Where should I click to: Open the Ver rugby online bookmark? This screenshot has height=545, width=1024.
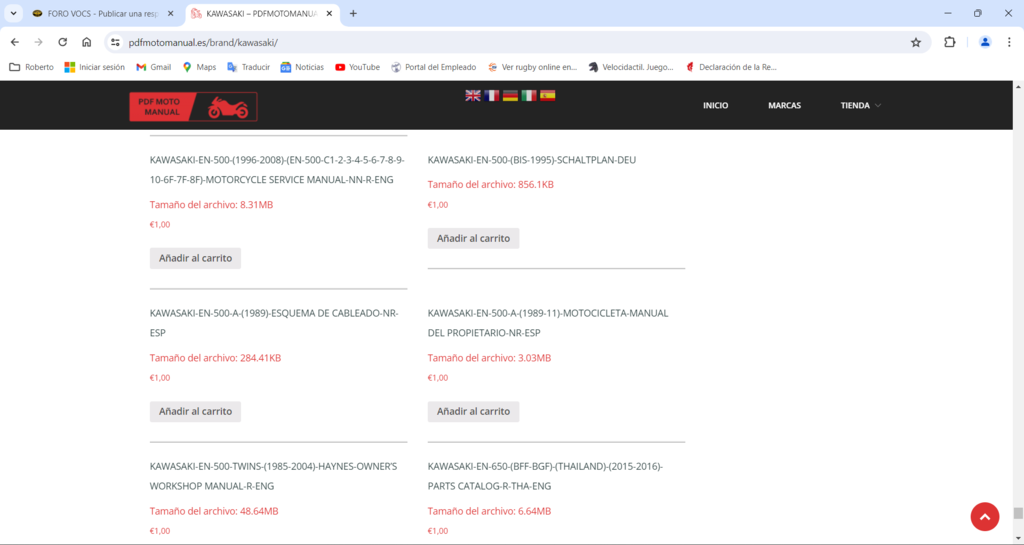(533, 67)
